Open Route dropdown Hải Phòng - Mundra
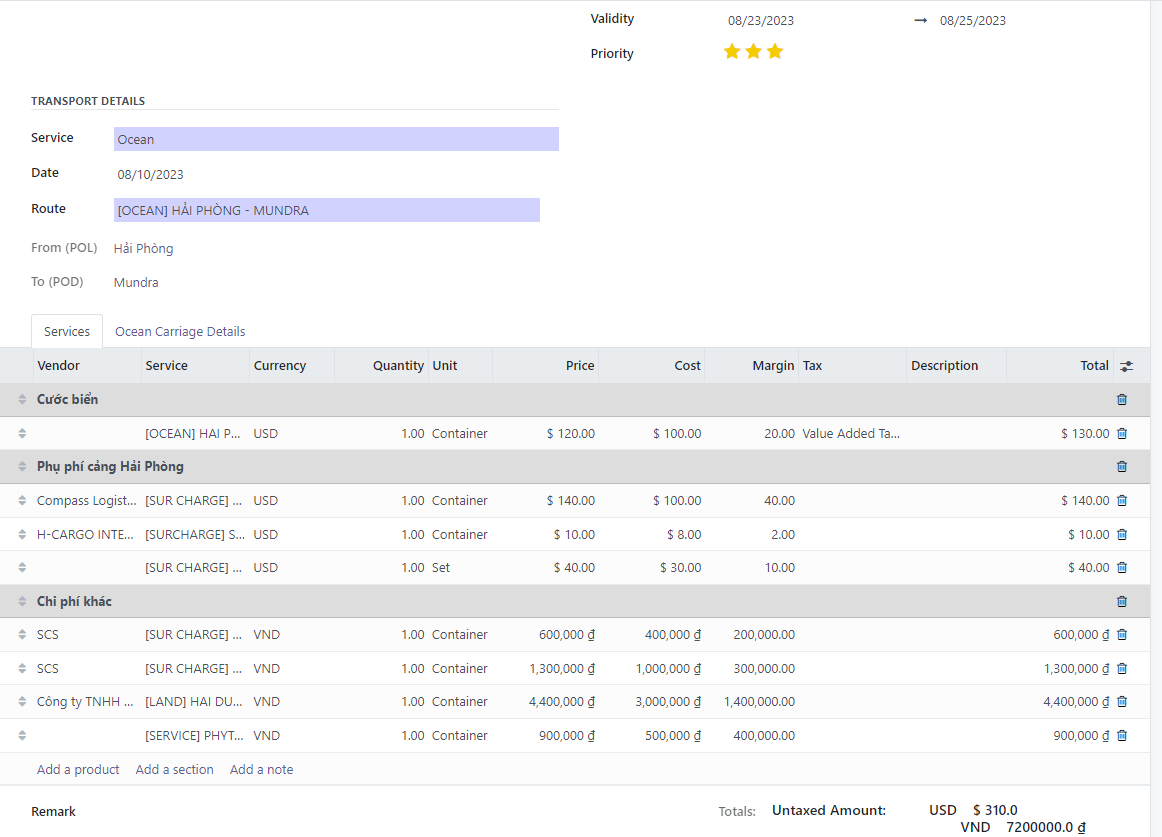The image size is (1162, 837). pyautogui.click(x=326, y=210)
